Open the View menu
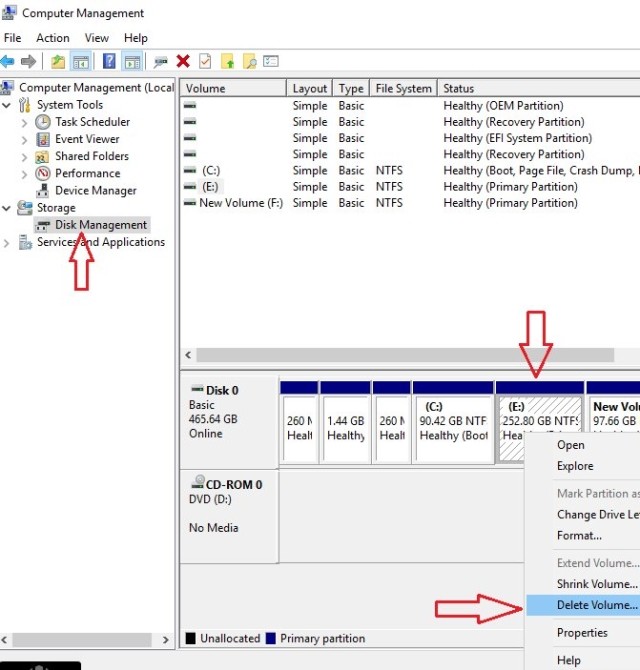Image resolution: width=640 pixels, height=670 pixels. (x=97, y=38)
